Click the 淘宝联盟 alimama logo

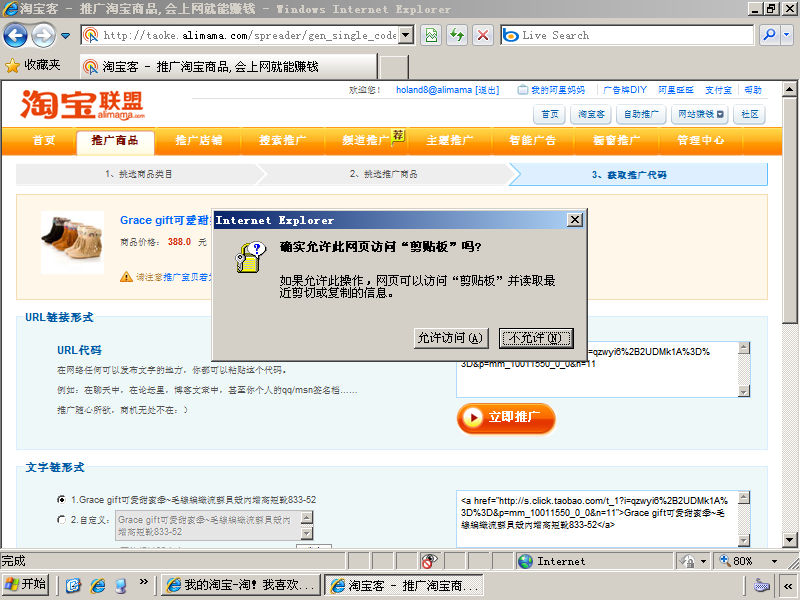[x=83, y=105]
